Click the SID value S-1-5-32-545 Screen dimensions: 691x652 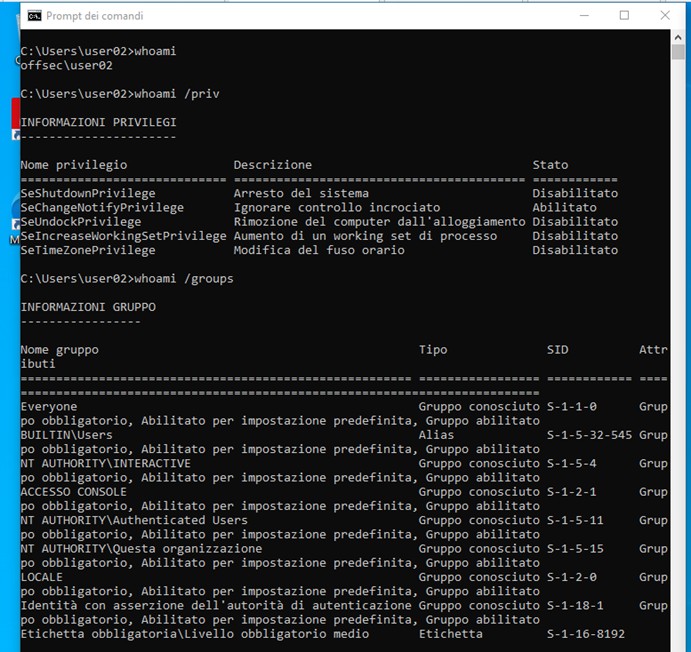pos(589,435)
